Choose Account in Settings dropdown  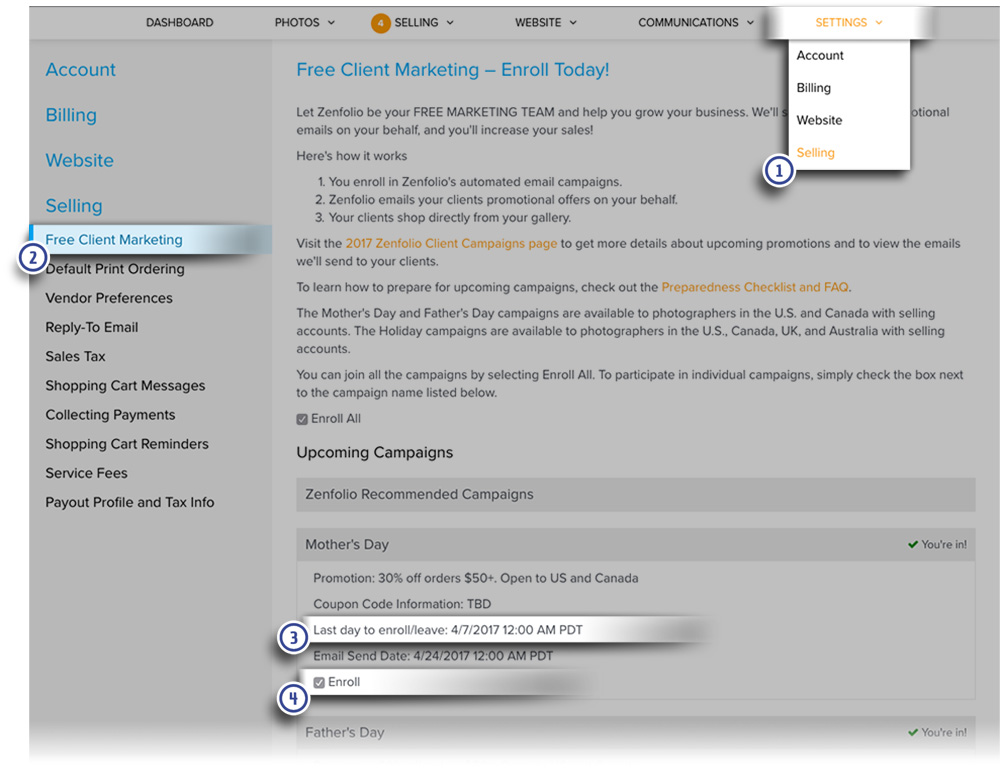(820, 55)
